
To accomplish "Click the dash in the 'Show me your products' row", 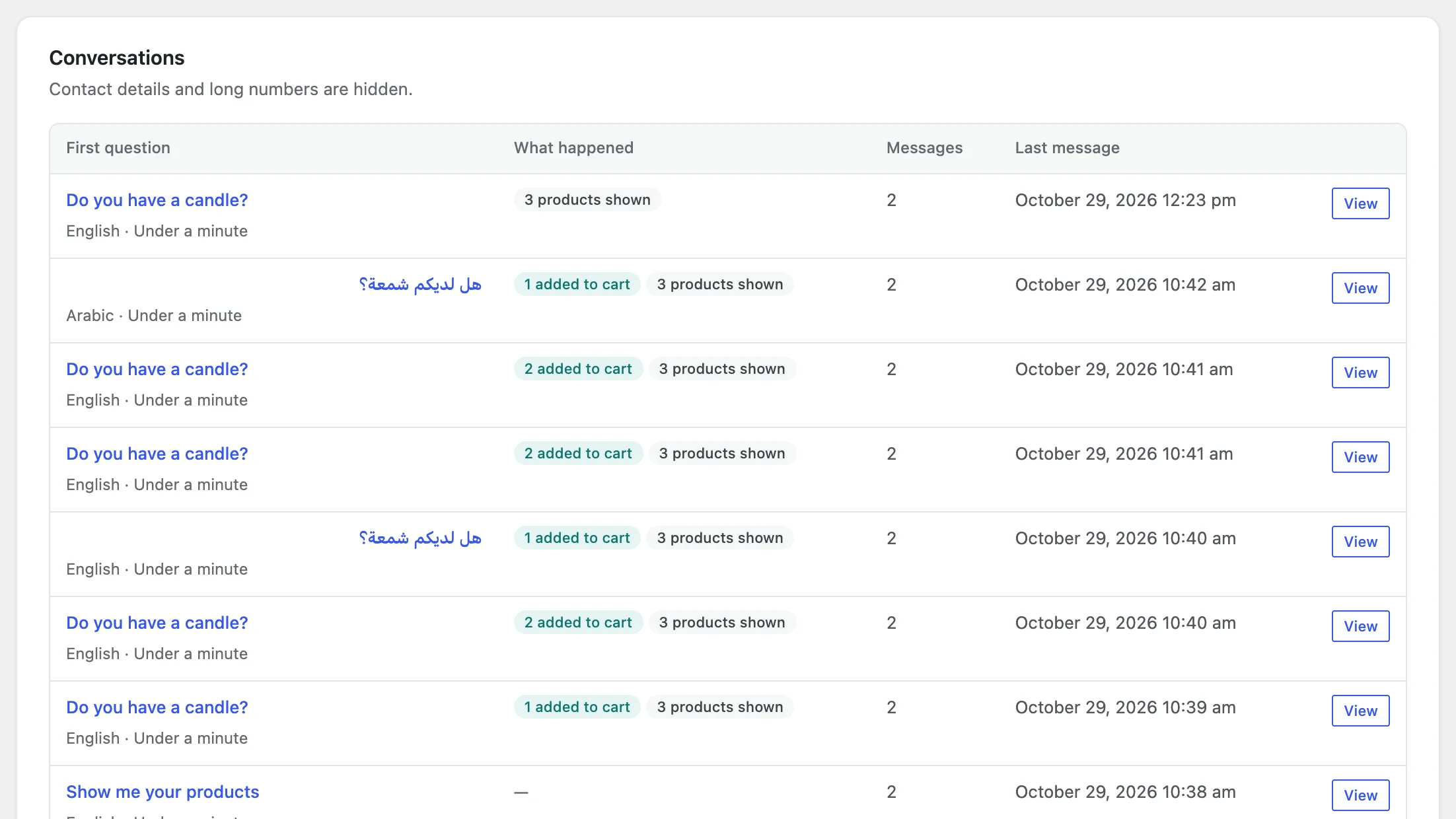I will click(521, 792).
